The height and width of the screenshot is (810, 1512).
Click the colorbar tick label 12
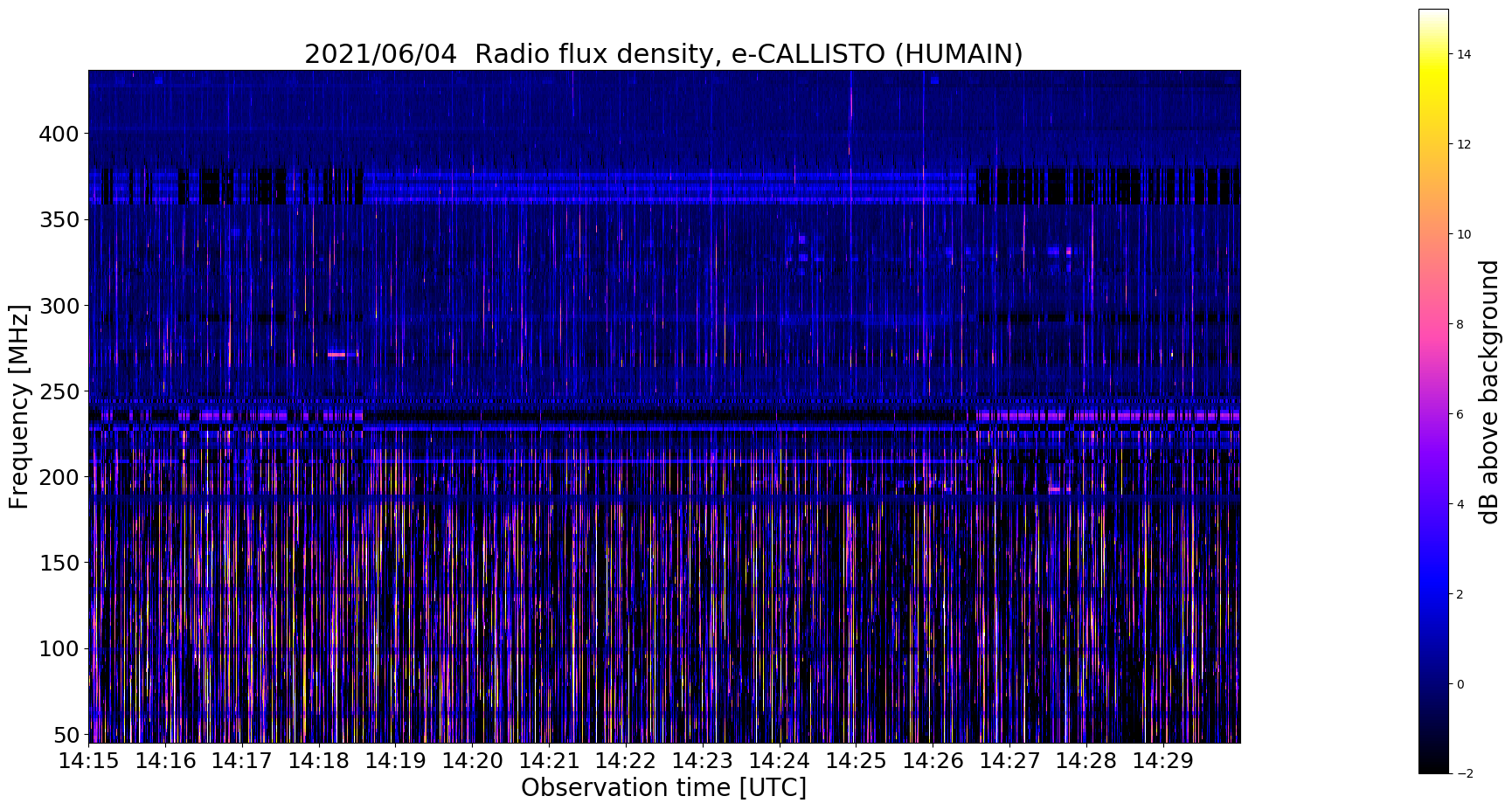(x=1464, y=144)
